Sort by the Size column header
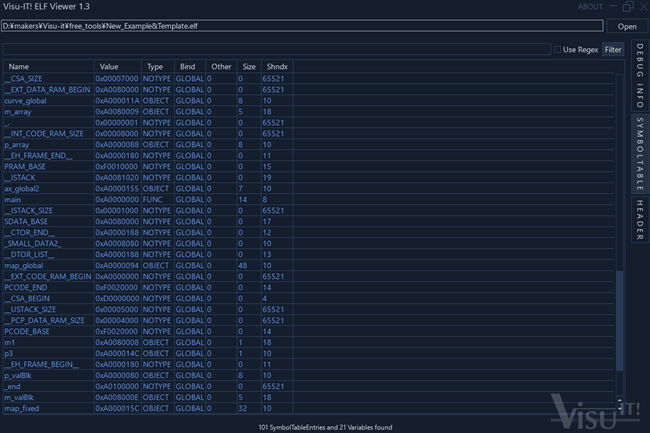 [x=249, y=67]
